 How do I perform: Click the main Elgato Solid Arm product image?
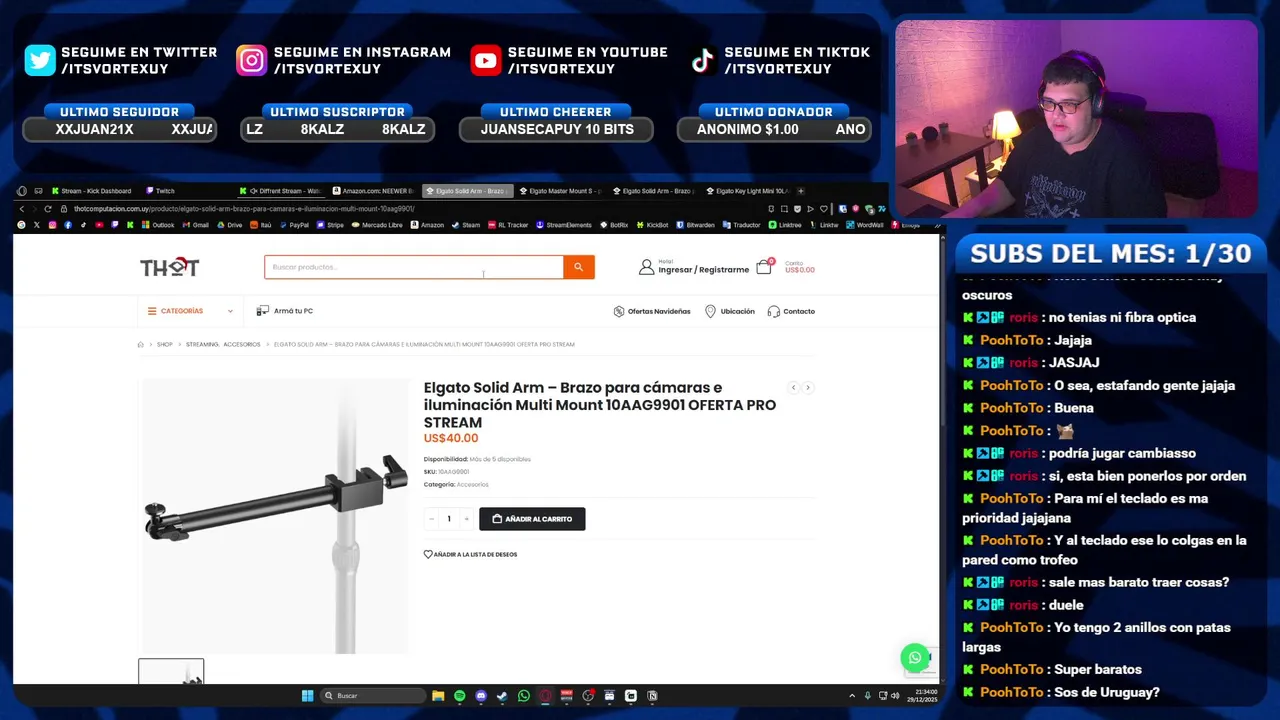click(x=274, y=516)
